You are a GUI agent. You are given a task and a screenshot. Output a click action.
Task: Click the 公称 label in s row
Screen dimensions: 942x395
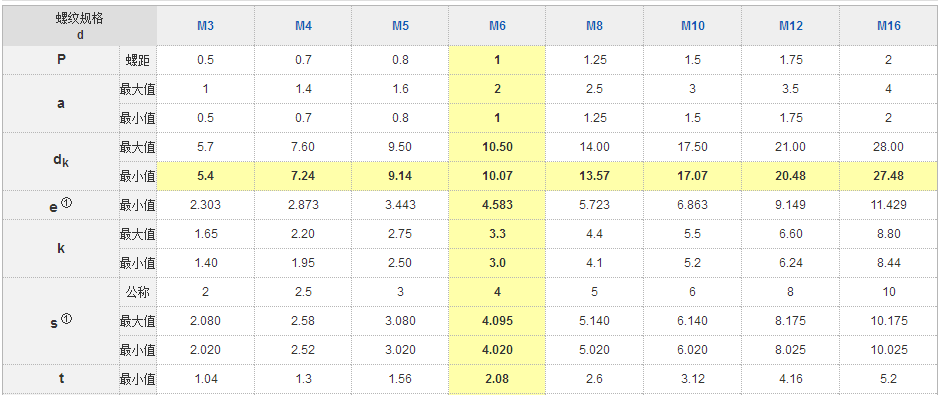pyautogui.click(x=138, y=292)
